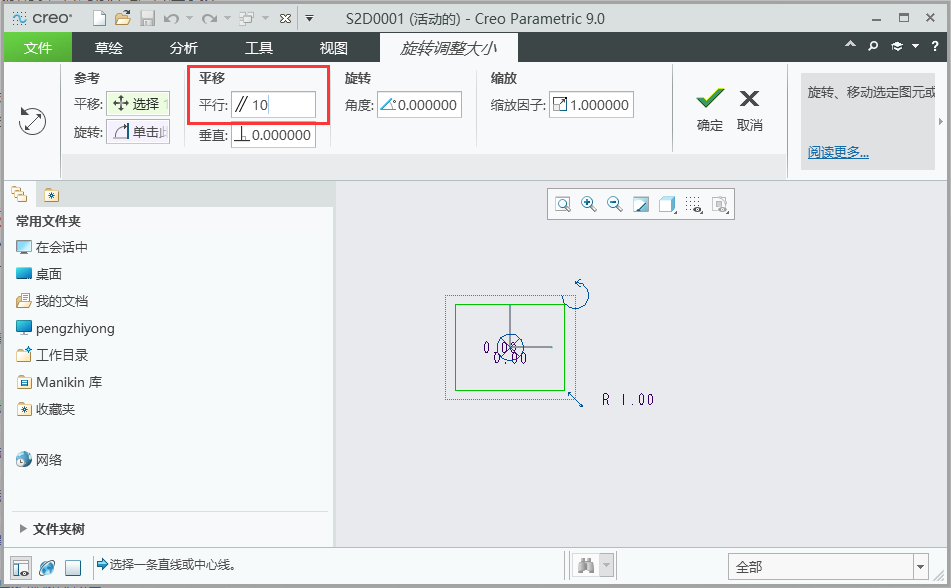Switch to the 工具 tab

(x=259, y=47)
